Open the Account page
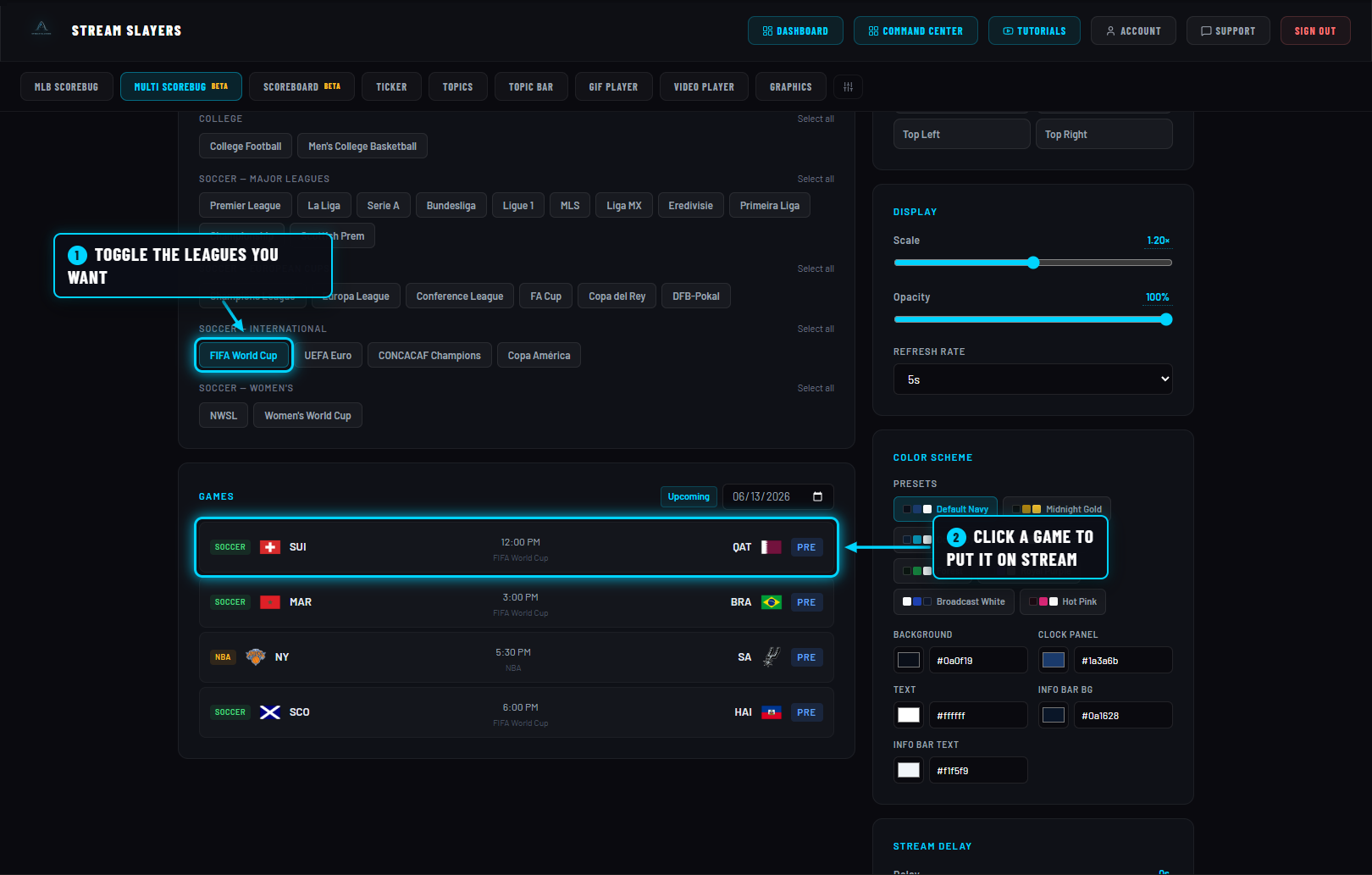Image resolution: width=1372 pixels, height=875 pixels. pyautogui.click(x=1133, y=30)
